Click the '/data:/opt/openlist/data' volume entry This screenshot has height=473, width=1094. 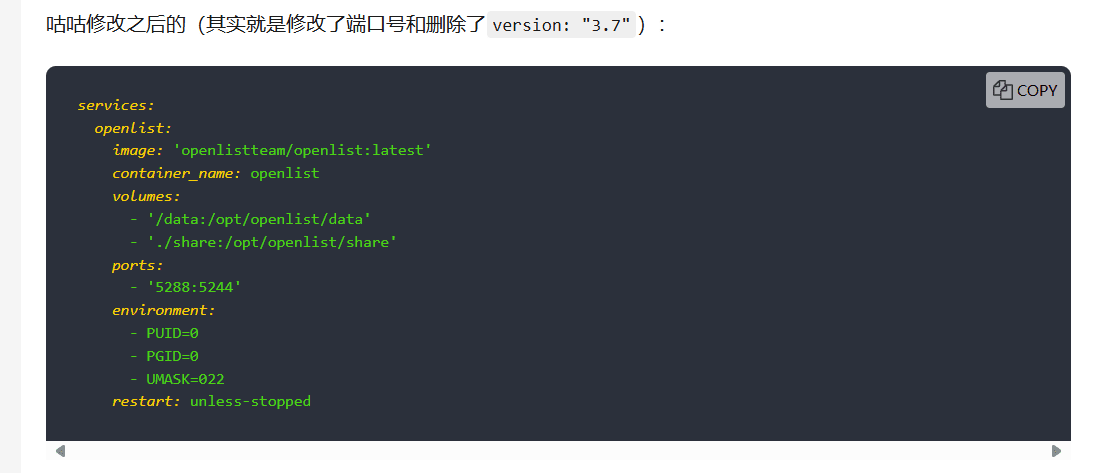point(259,219)
